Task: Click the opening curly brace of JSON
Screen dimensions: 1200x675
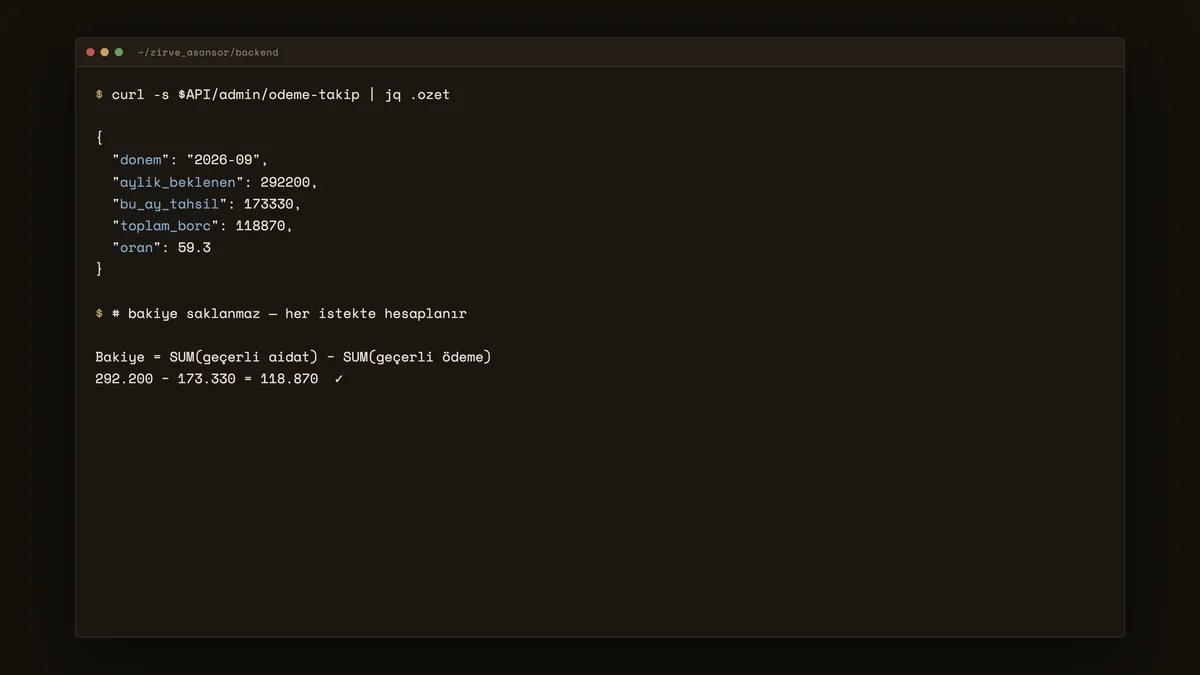Action: (99, 138)
